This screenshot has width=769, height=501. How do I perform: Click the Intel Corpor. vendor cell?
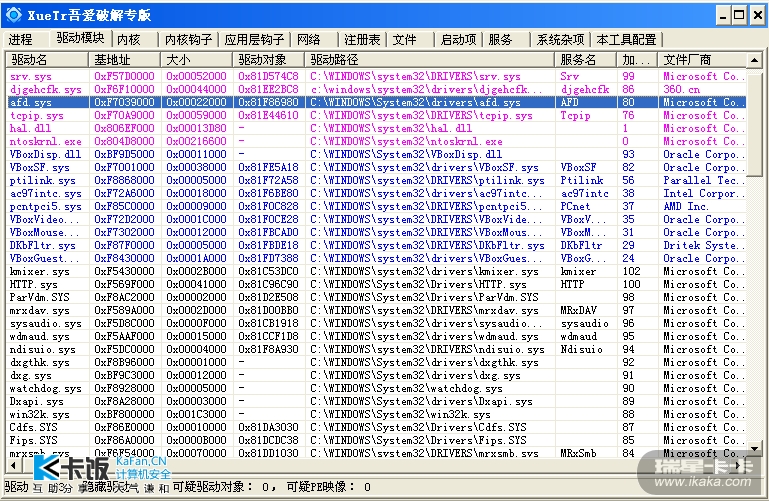pyautogui.click(x=704, y=194)
